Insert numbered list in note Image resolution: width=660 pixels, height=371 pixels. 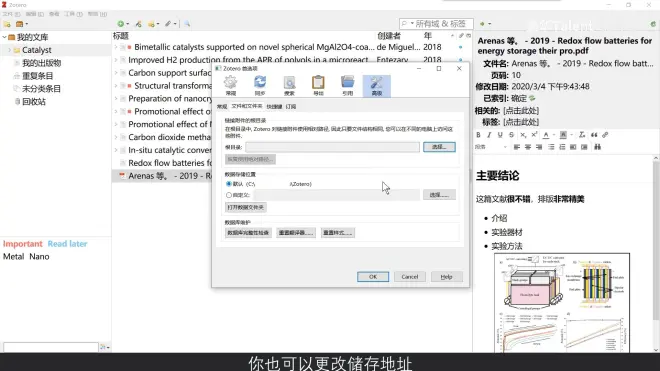[x=562, y=147]
